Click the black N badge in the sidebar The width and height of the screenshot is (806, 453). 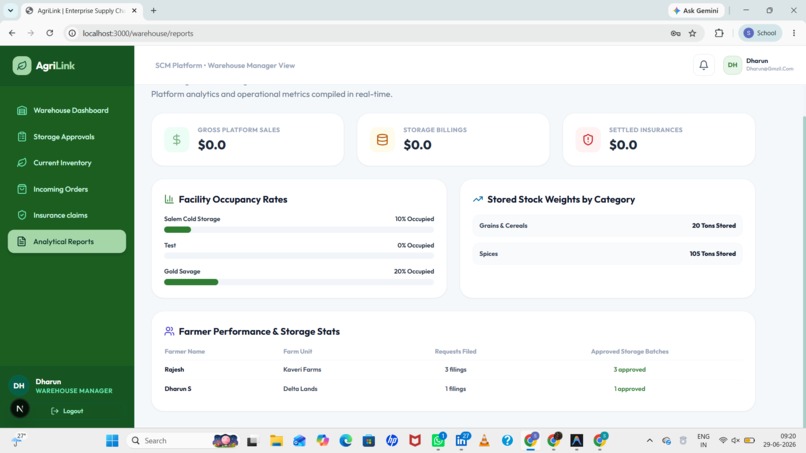[20, 409]
